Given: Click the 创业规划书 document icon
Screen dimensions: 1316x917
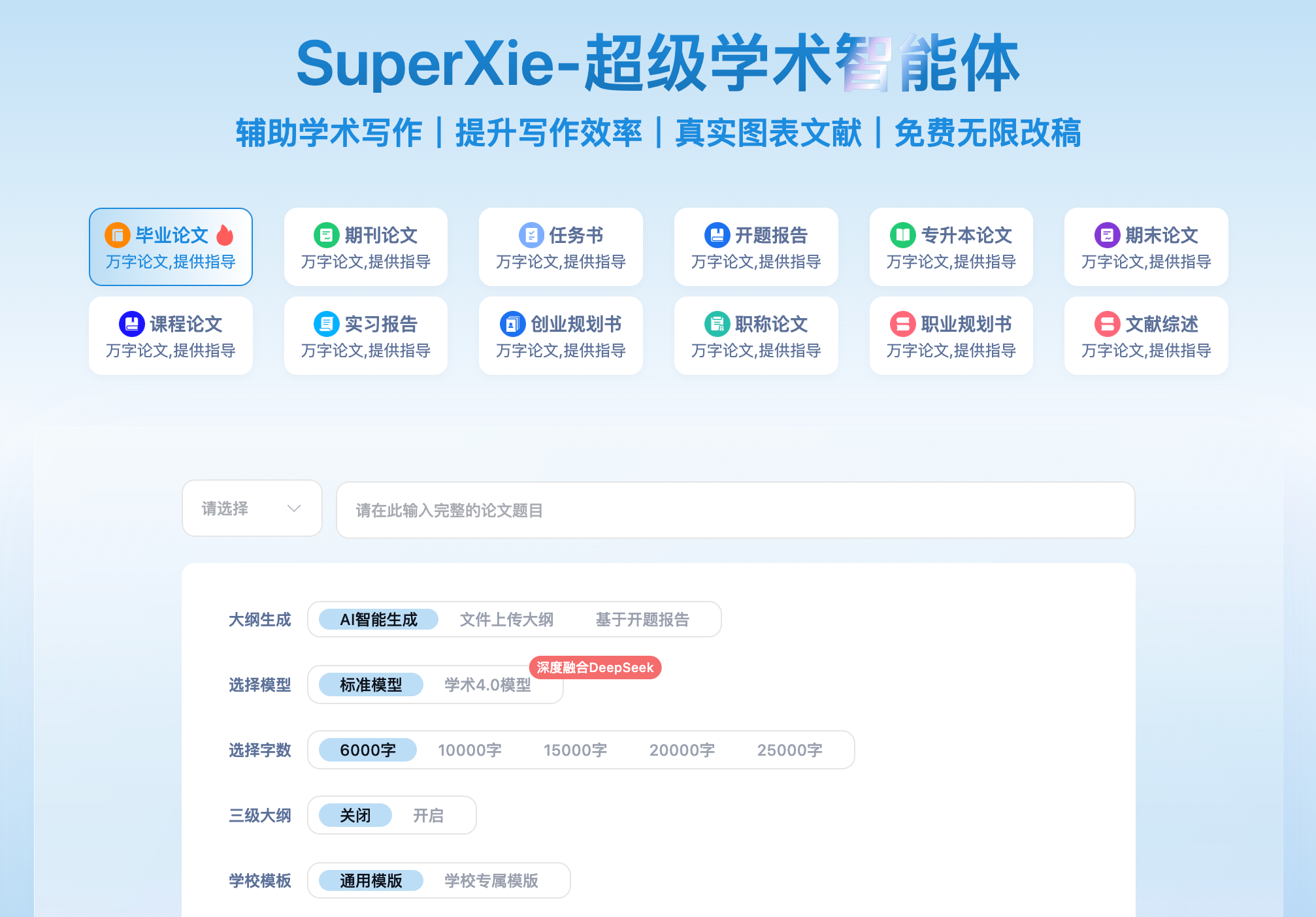Looking at the screenshot, I should 512,324.
